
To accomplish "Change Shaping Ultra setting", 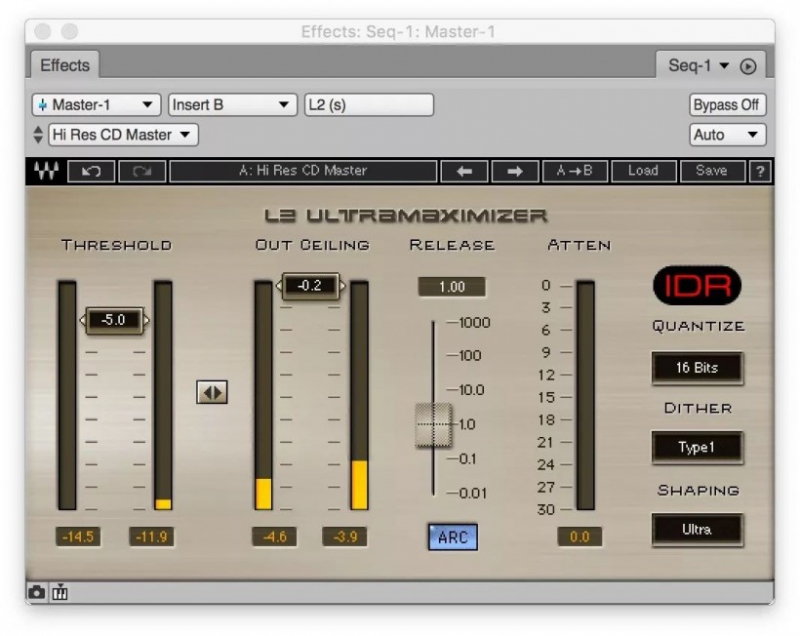I will click(x=697, y=530).
